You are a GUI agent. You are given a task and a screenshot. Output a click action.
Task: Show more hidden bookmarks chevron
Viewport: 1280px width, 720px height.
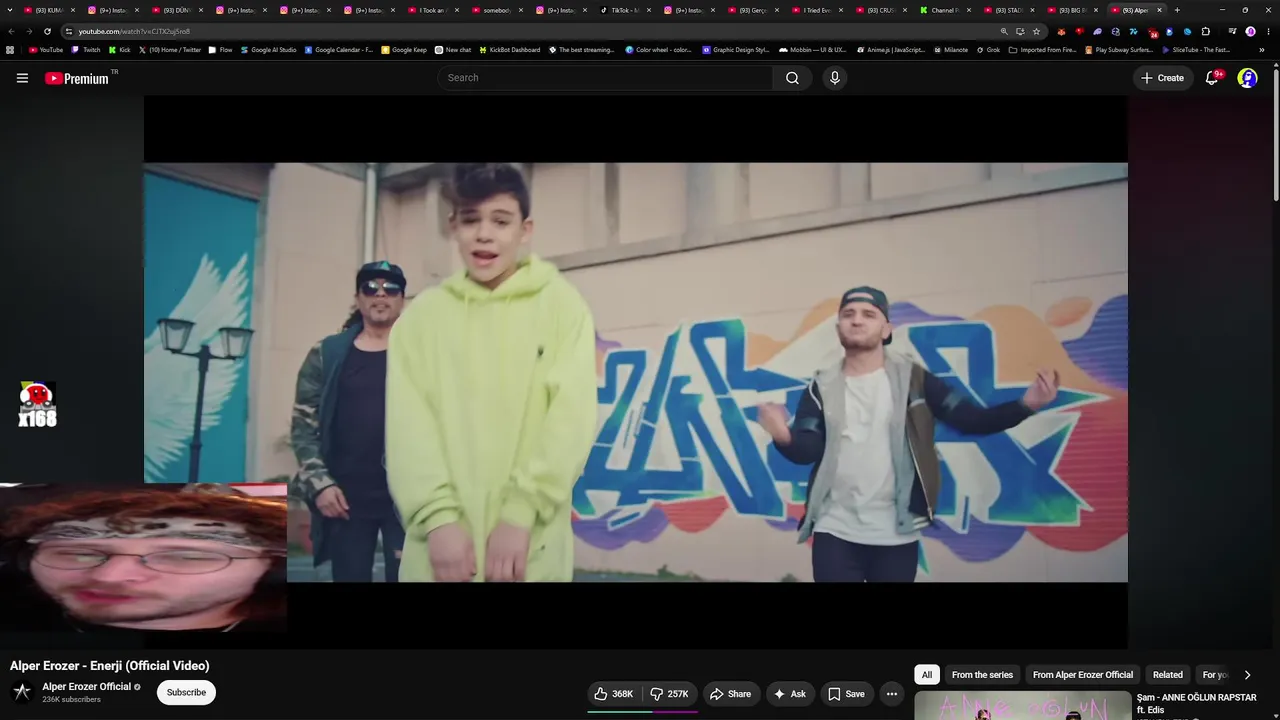(1262, 50)
